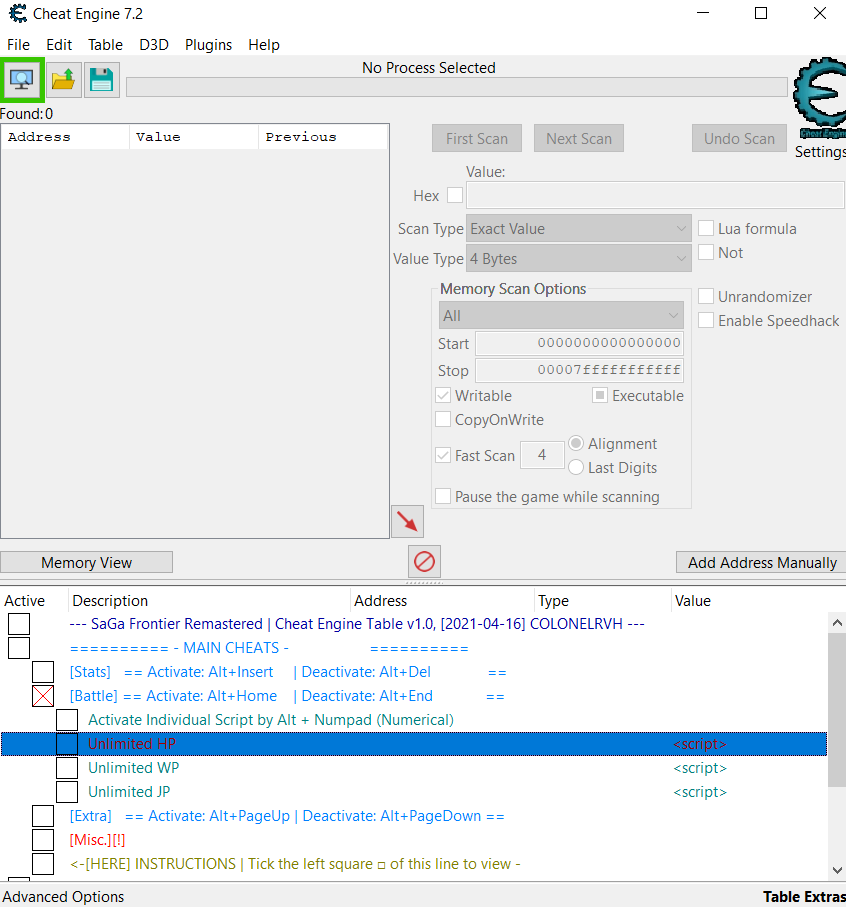Click the red no-entry clear list icon
Image resolution: width=846 pixels, height=907 pixels.
click(424, 561)
